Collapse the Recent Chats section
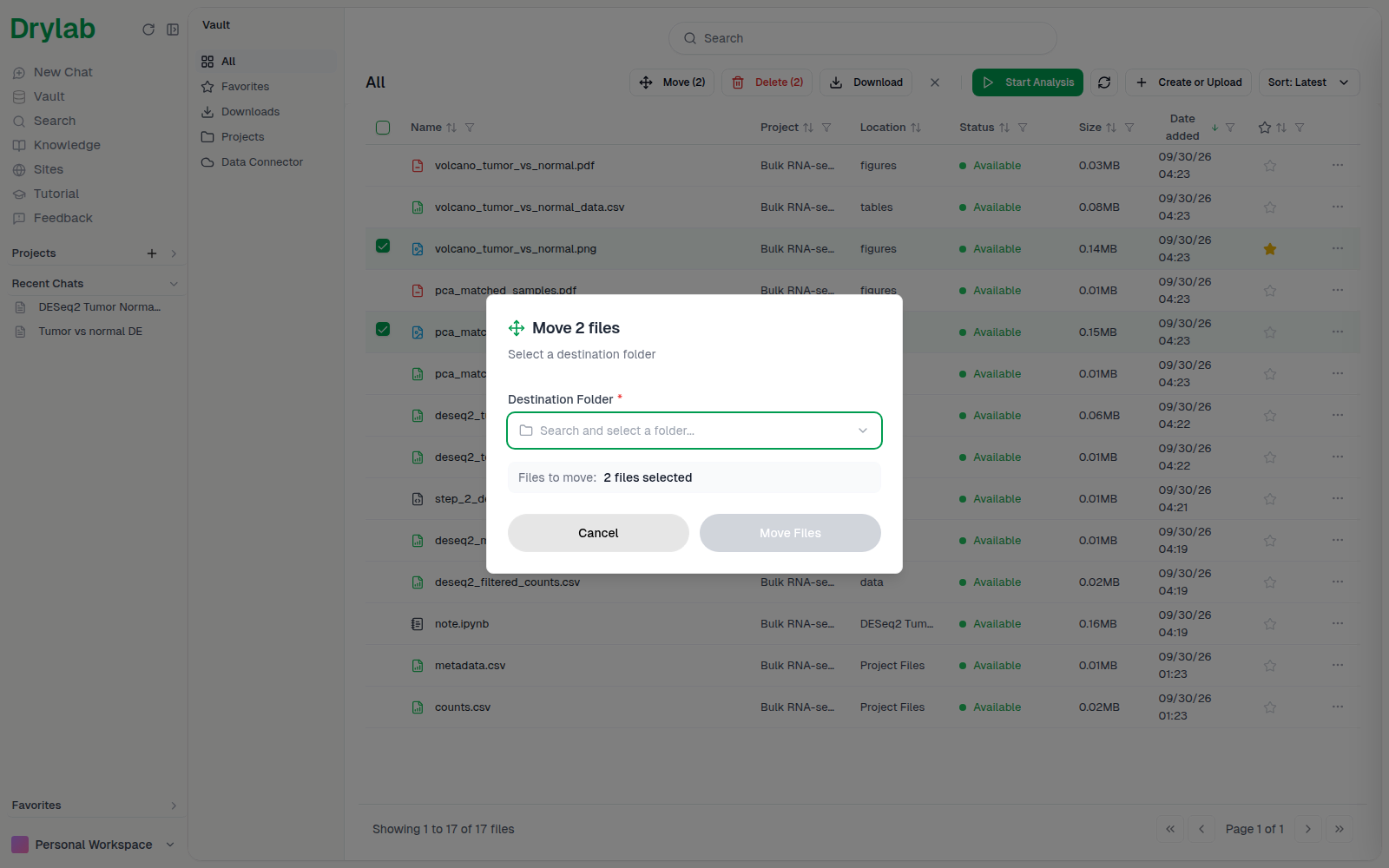Image resolution: width=1389 pixels, height=868 pixels. 174,284
